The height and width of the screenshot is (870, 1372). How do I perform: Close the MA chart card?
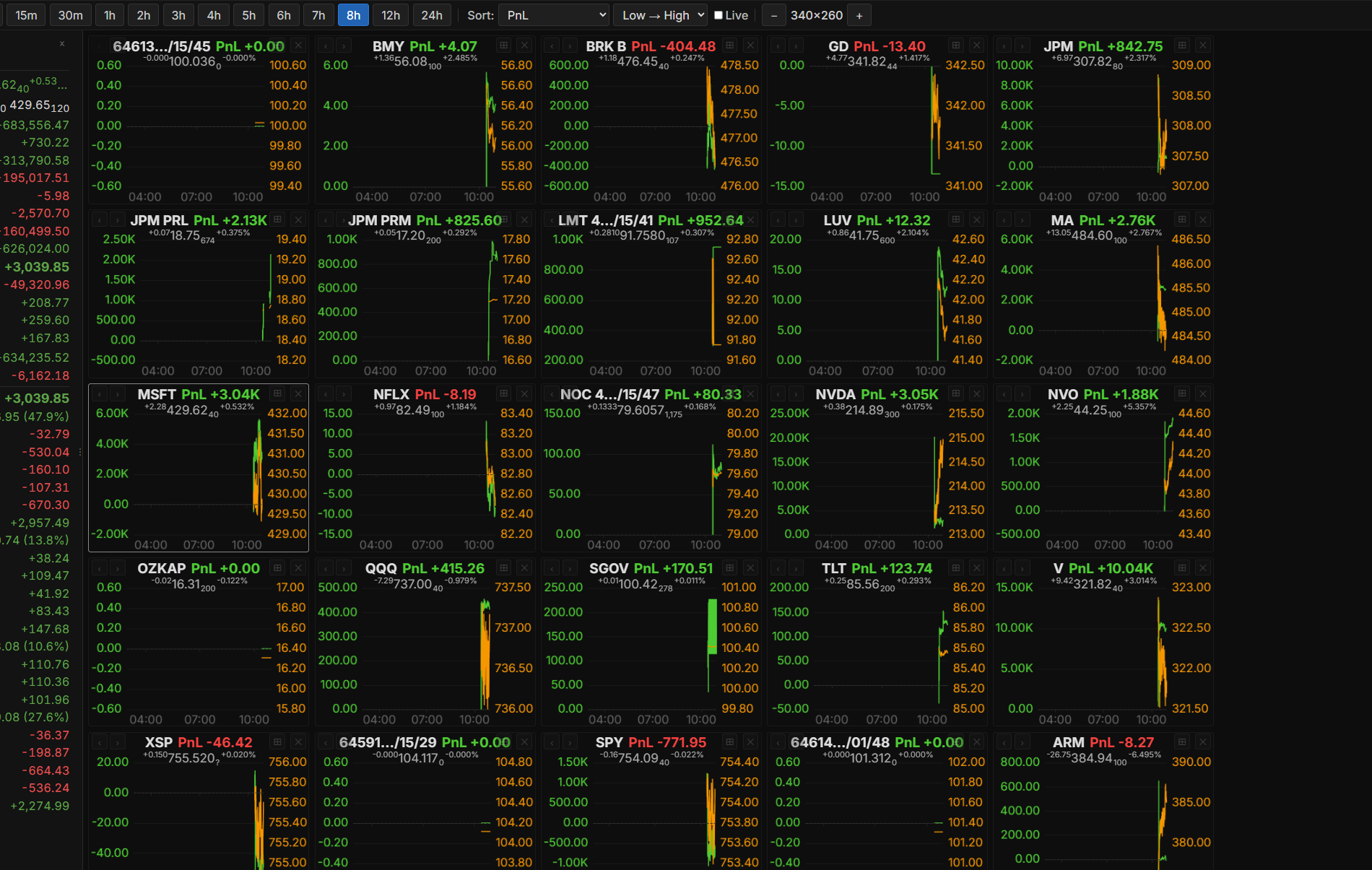click(1203, 219)
